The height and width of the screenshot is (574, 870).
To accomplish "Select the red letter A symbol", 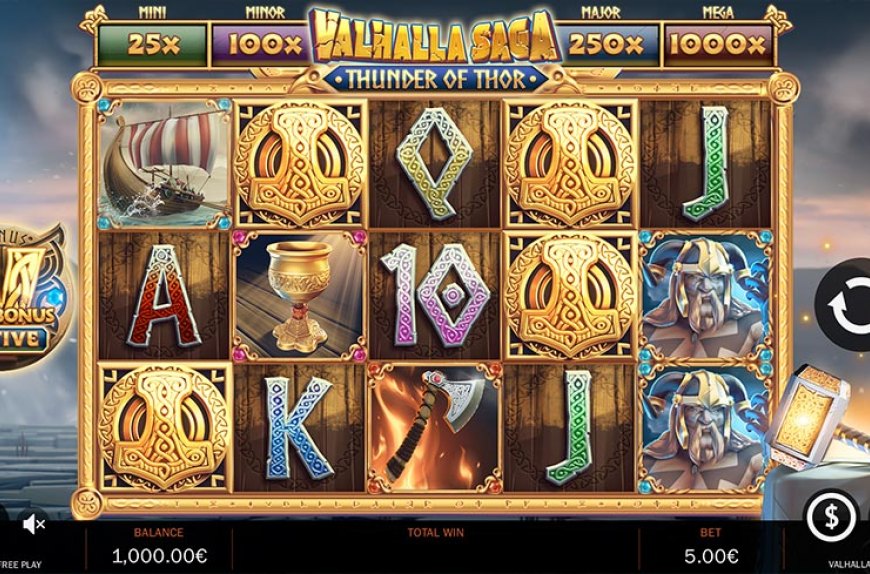I will click(x=164, y=296).
